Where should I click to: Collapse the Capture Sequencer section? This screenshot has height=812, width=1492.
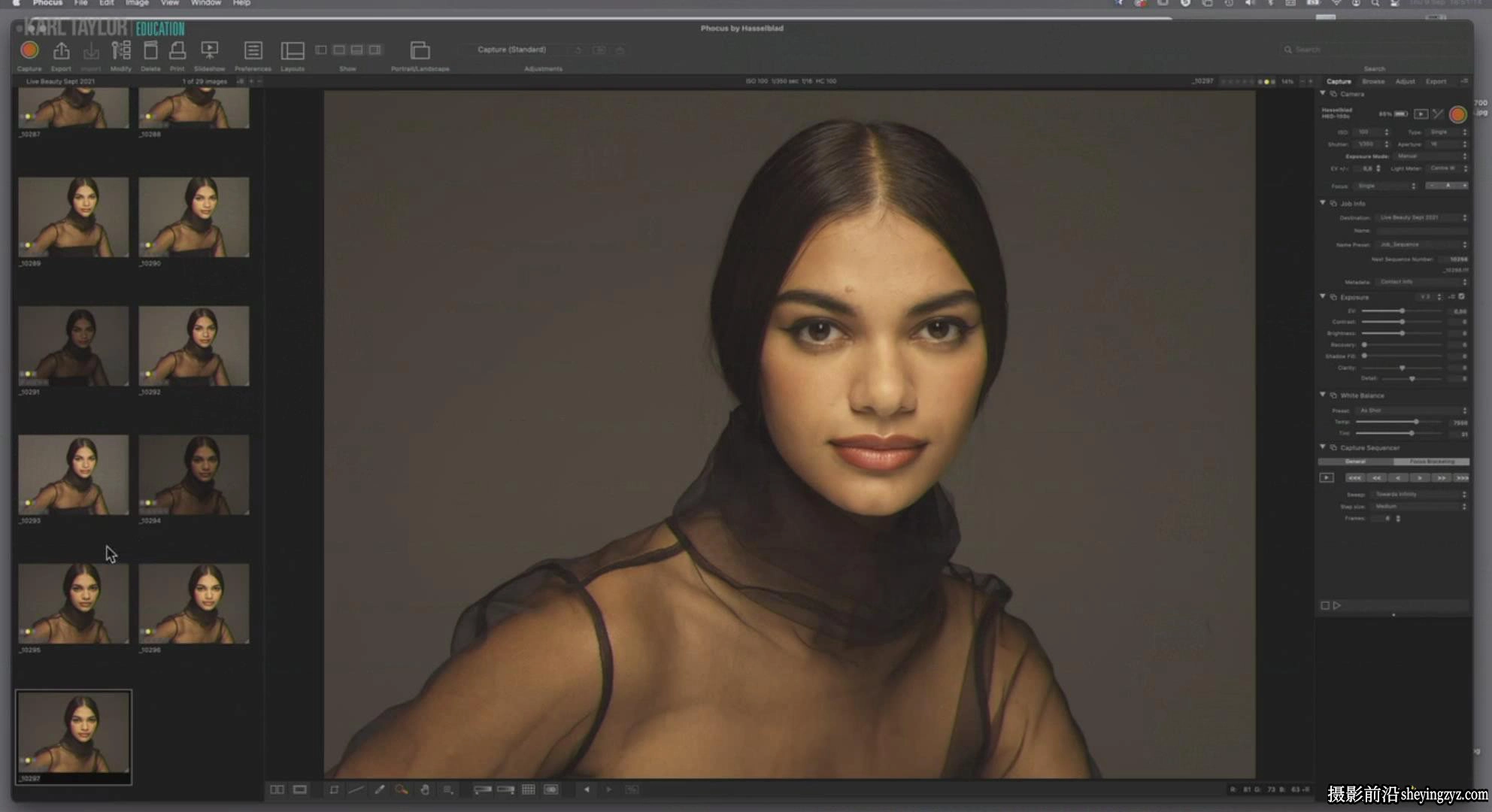1323,447
